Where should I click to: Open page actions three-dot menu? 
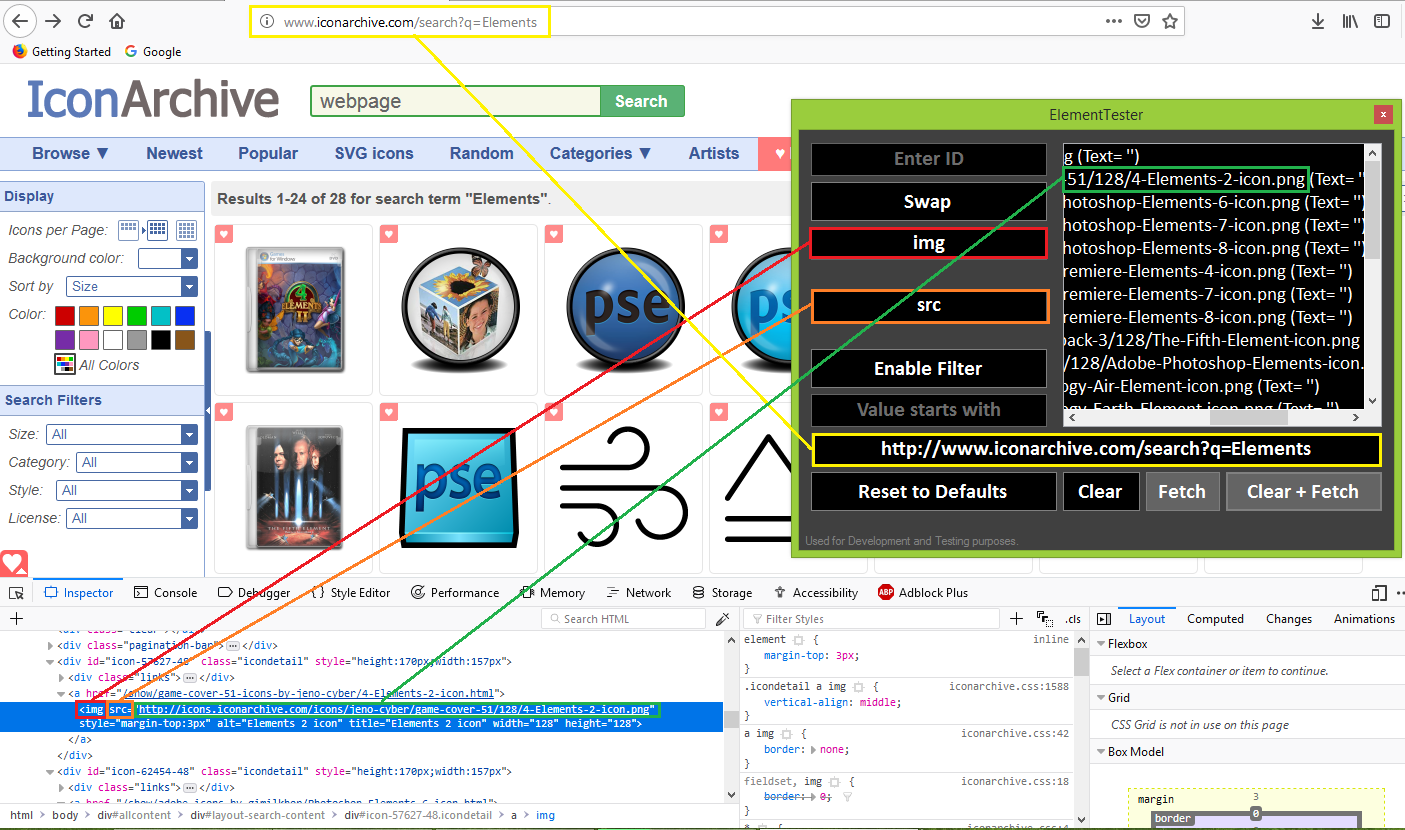[1114, 21]
